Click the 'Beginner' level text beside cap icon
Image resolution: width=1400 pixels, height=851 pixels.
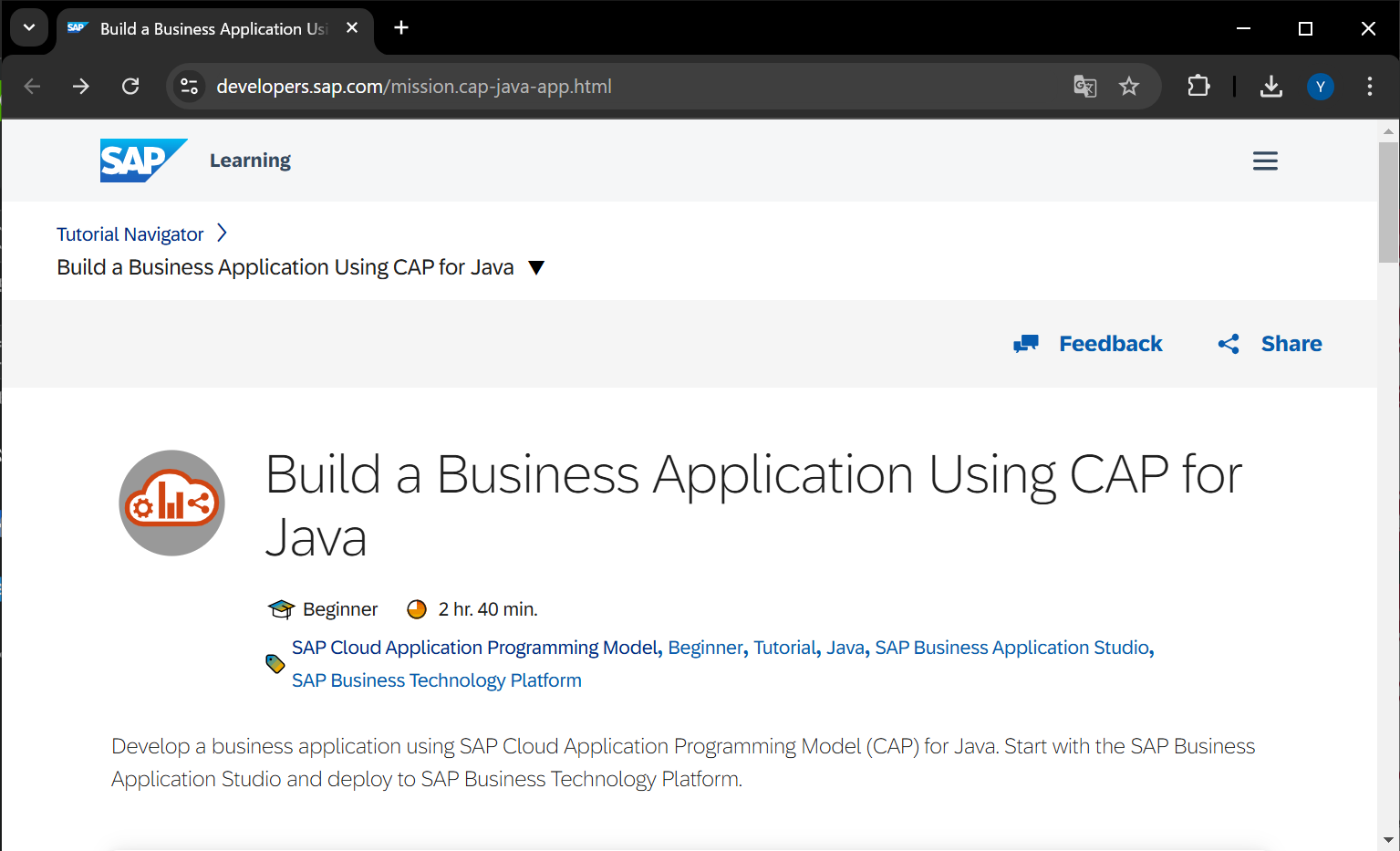(340, 609)
